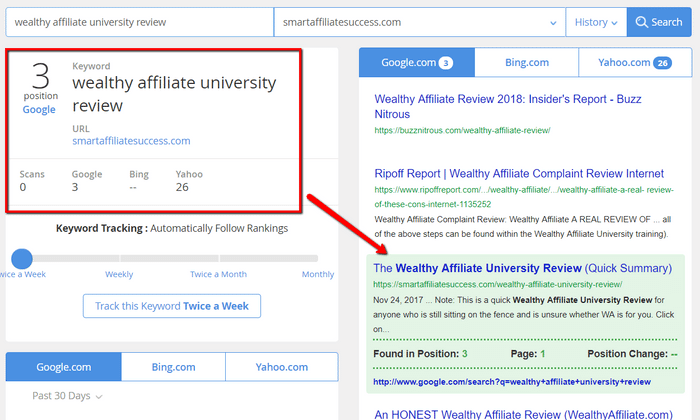Viewport: 700px width, 420px height.
Task: Click the Bing -- ranking value
Action: [133, 187]
